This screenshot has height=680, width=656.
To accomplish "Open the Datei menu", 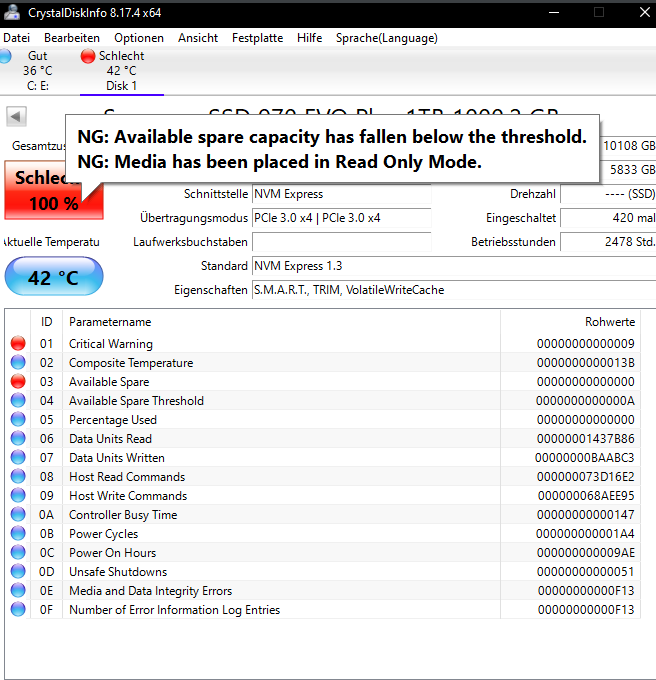I will coord(16,38).
